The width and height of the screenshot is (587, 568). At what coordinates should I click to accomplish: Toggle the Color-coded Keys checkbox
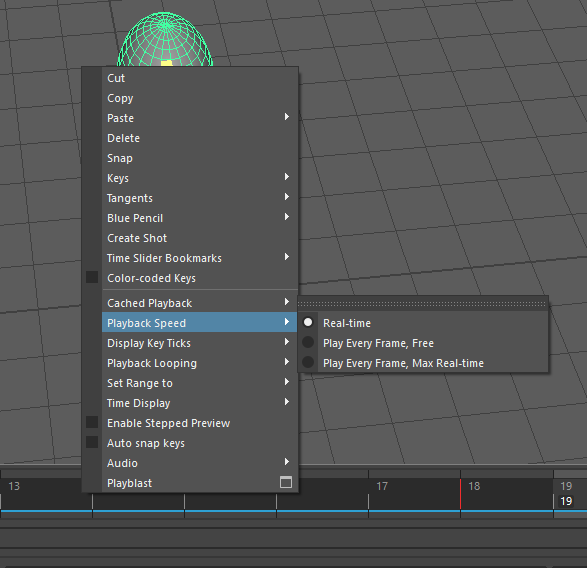[92, 277]
